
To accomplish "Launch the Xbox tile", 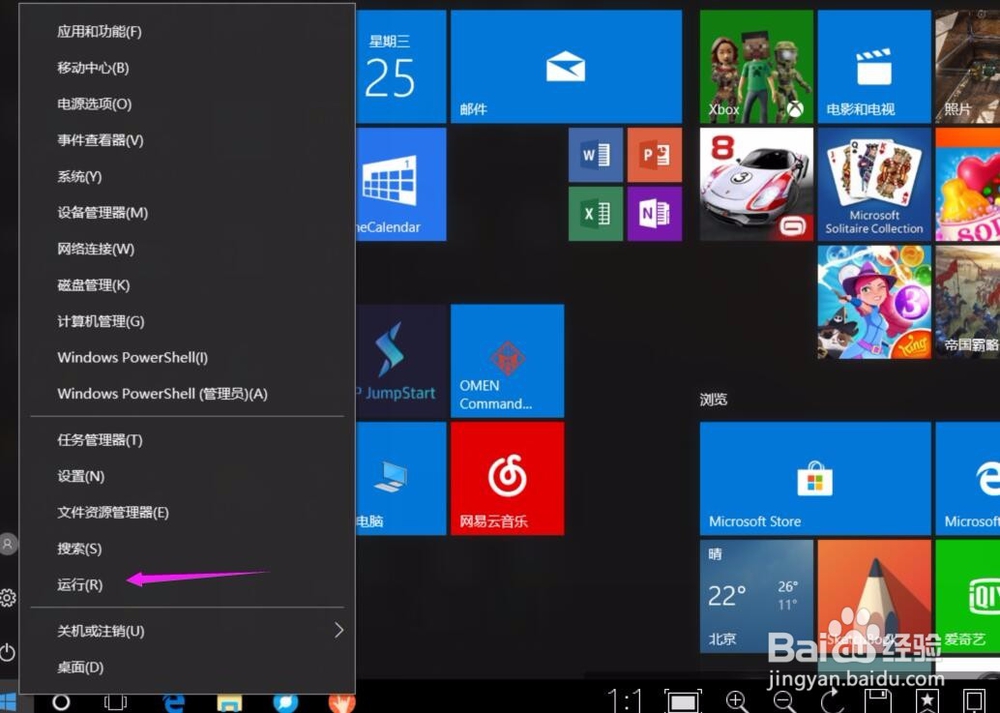I will point(756,66).
